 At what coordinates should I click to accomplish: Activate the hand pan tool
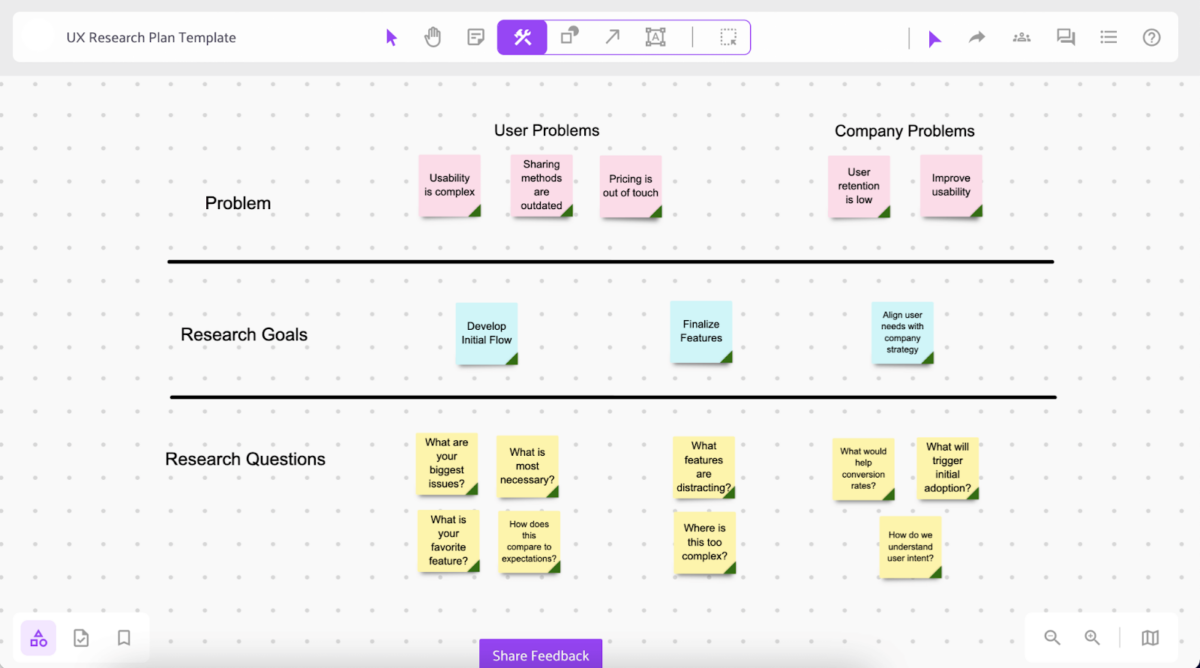pos(433,36)
